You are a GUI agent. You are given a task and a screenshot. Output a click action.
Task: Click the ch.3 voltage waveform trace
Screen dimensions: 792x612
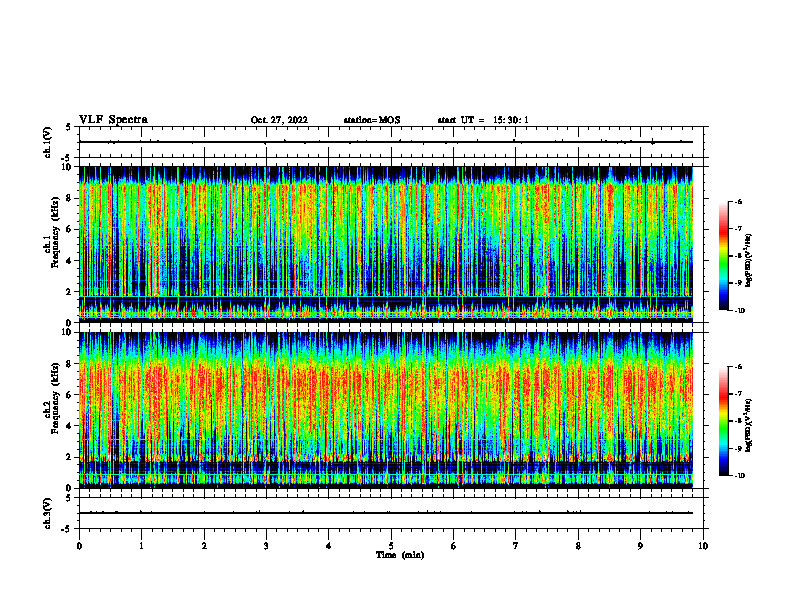(385, 513)
